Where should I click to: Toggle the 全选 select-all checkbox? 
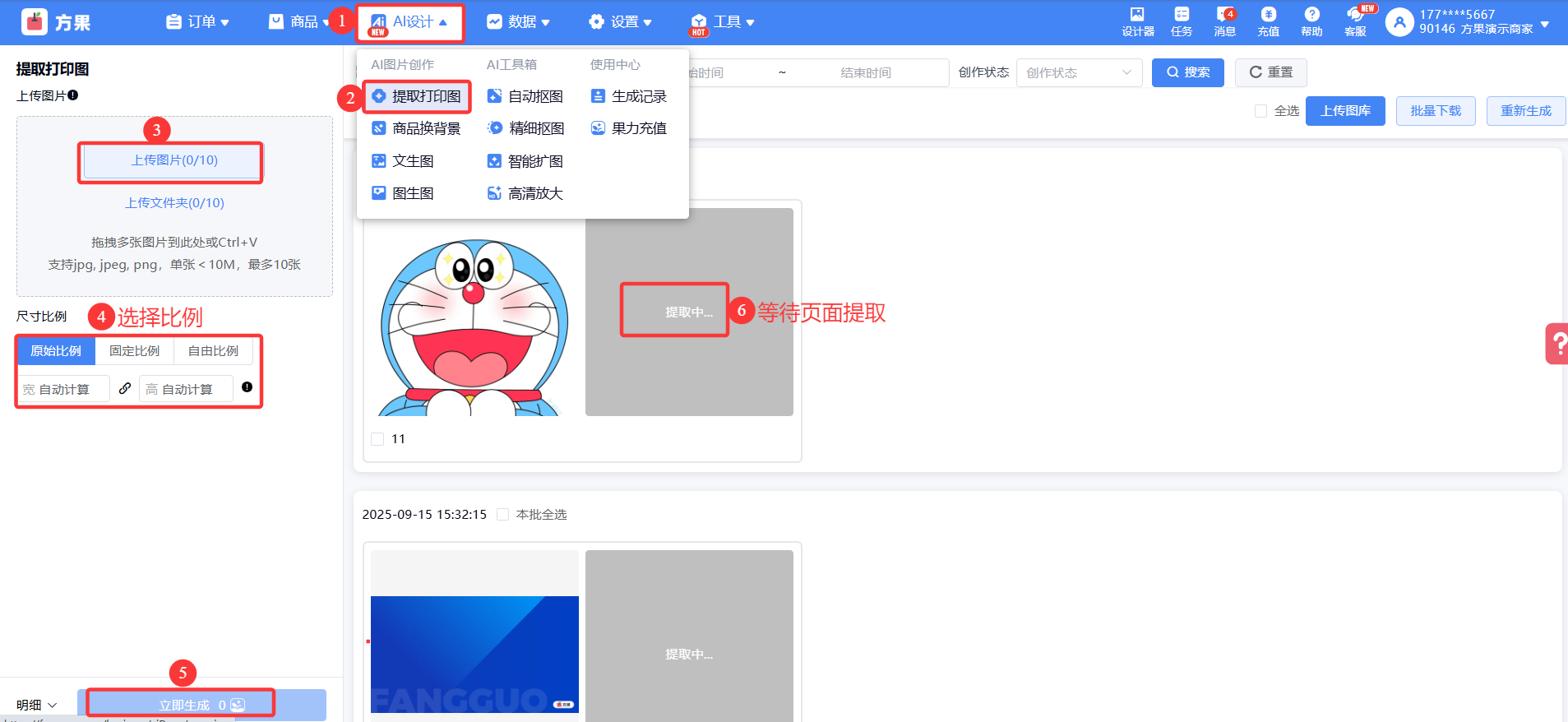1260,111
